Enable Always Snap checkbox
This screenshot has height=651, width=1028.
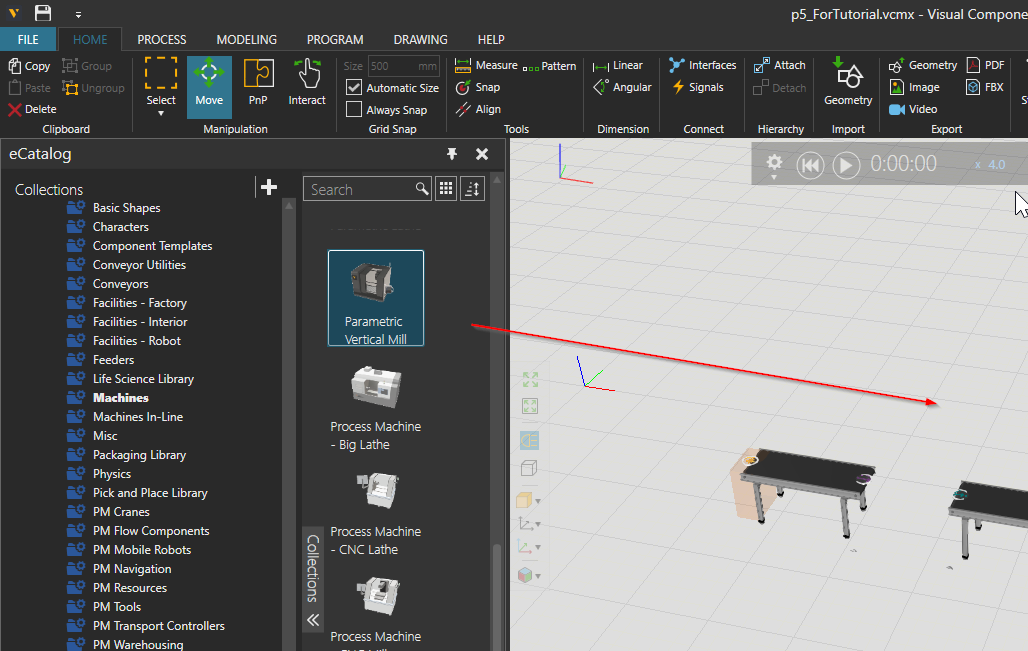point(354,109)
